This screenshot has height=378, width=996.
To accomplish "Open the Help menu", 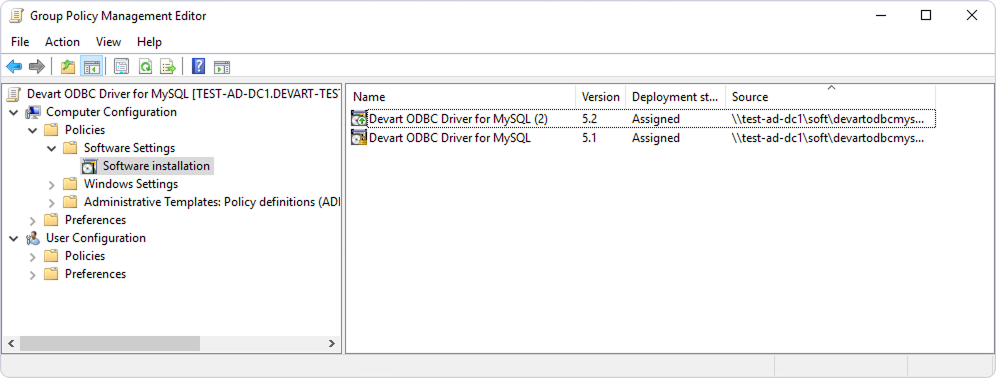I will tap(149, 42).
